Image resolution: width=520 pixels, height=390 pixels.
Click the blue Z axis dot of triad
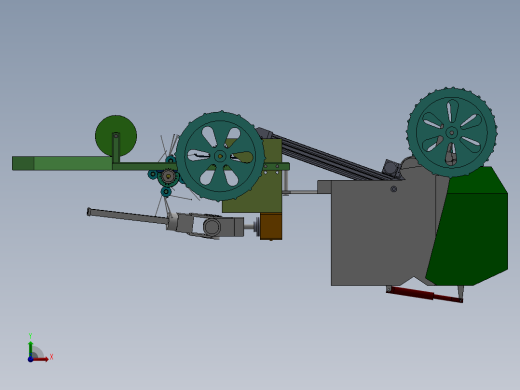[30, 359]
